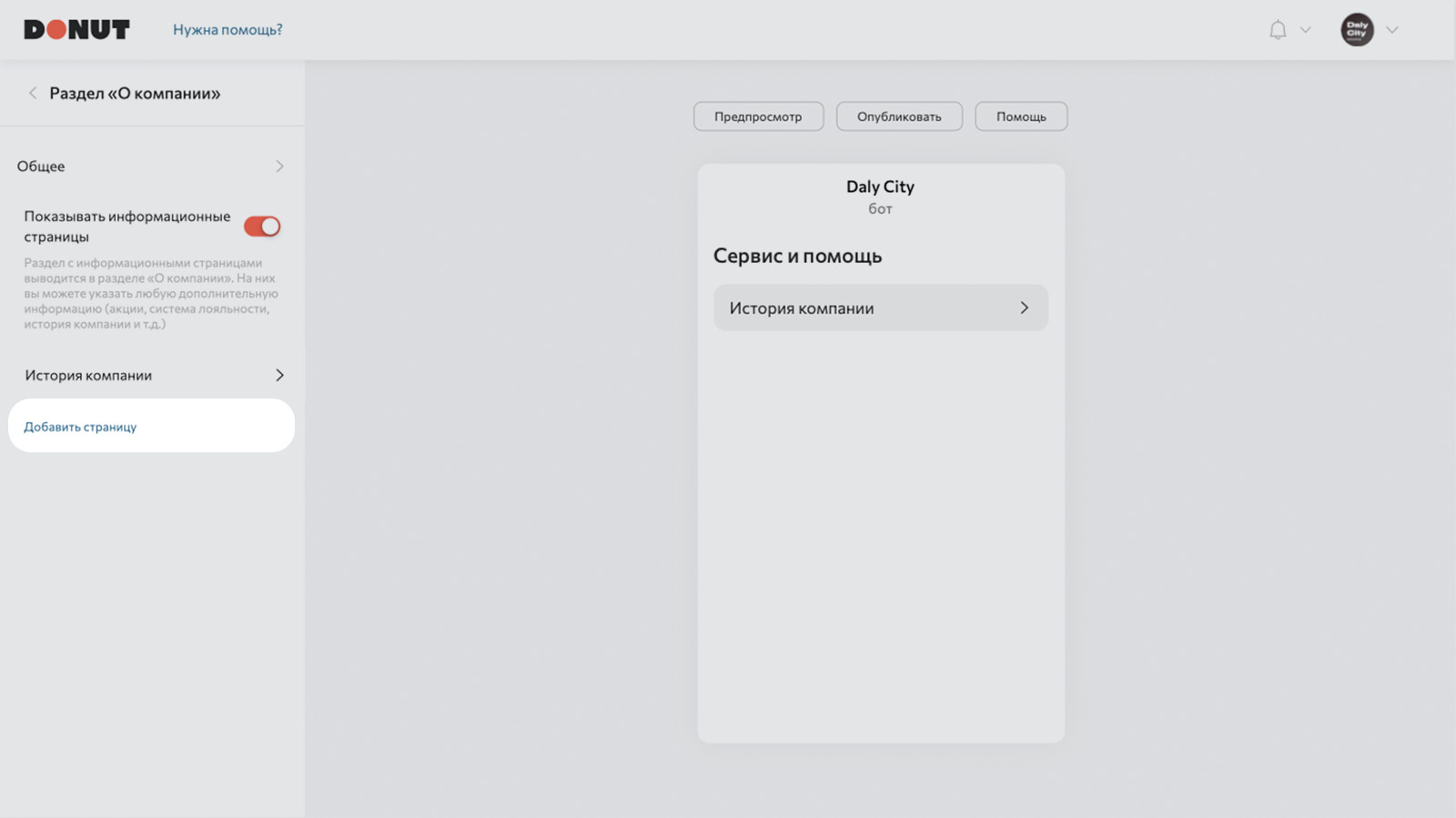
Task: Expand the notifications dropdown chevron
Action: 1305,30
